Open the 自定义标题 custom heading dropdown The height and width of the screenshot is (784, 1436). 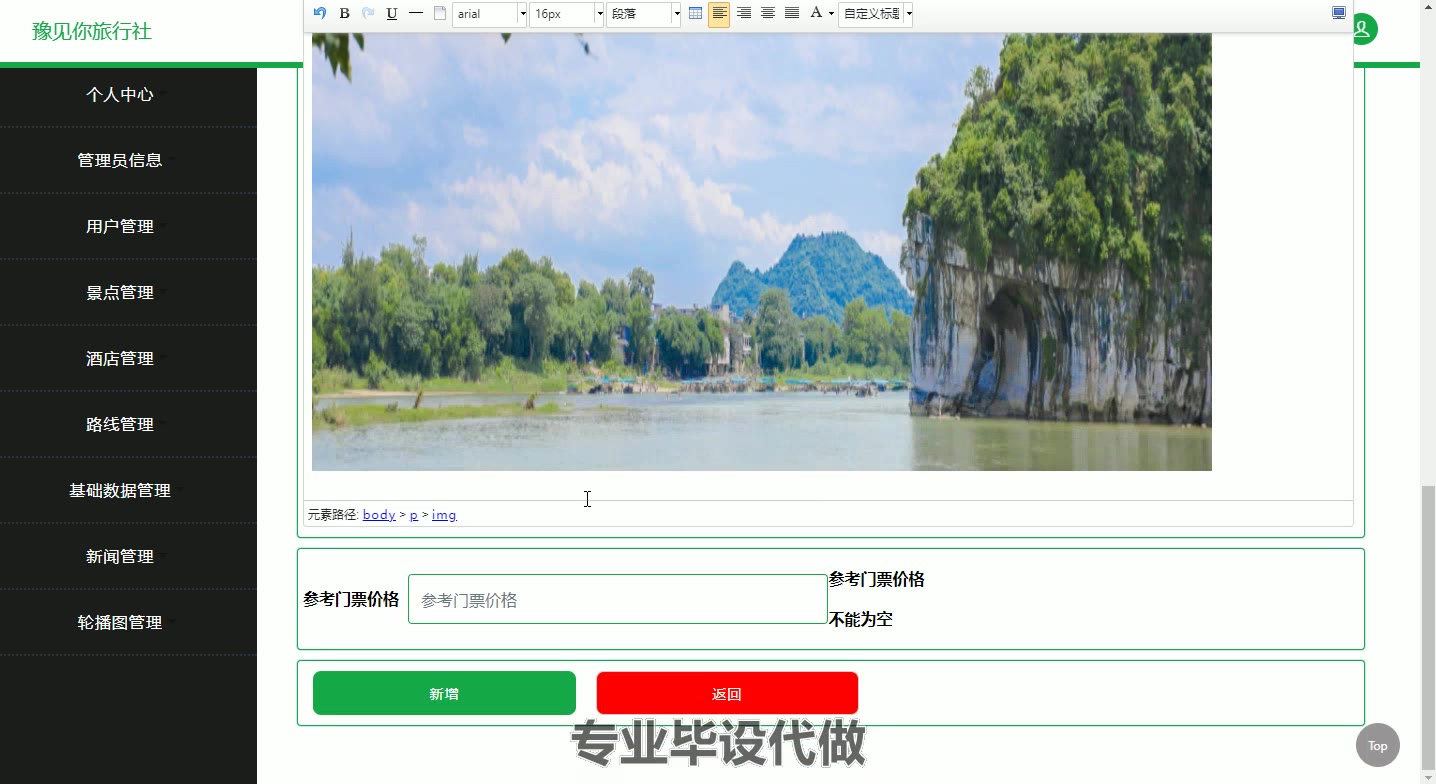click(x=876, y=14)
